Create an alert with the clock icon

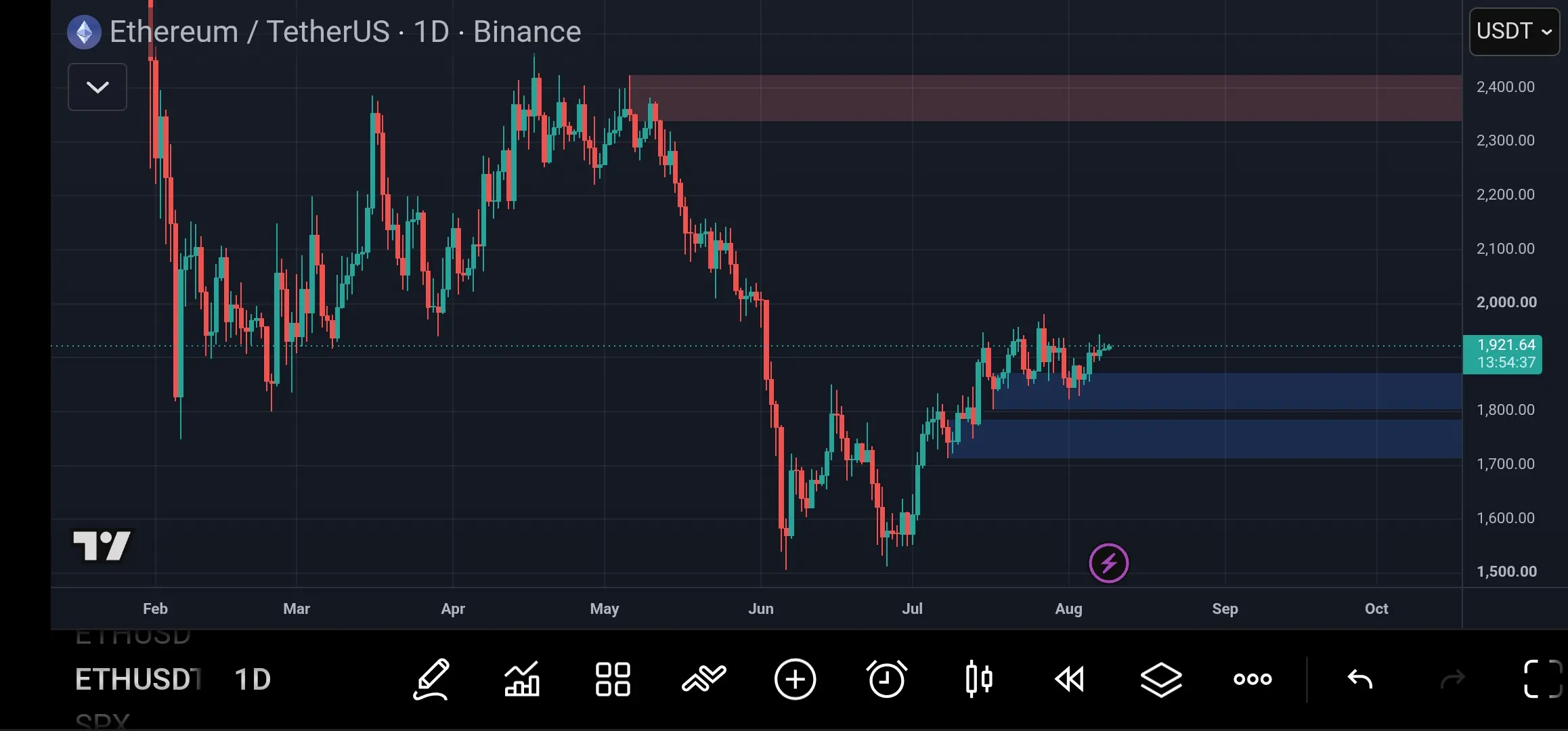tap(887, 679)
